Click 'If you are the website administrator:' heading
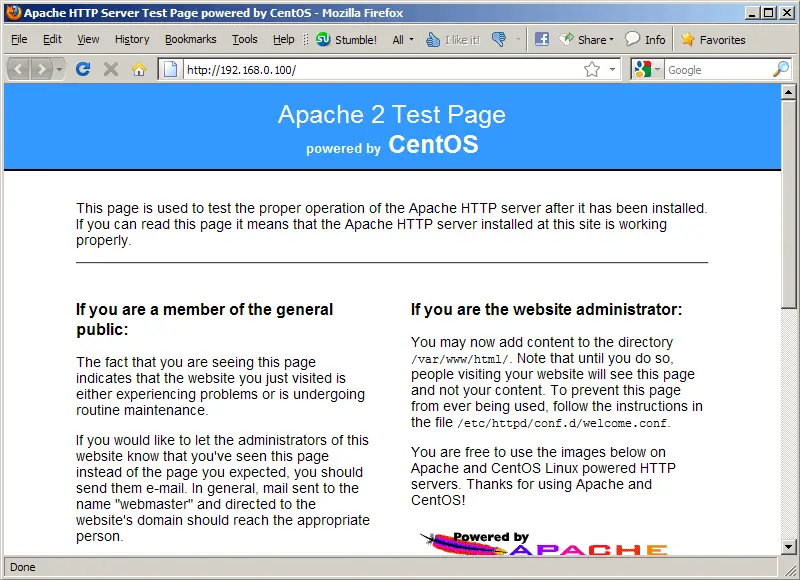Image resolution: width=800 pixels, height=580 pixels. 546,309
